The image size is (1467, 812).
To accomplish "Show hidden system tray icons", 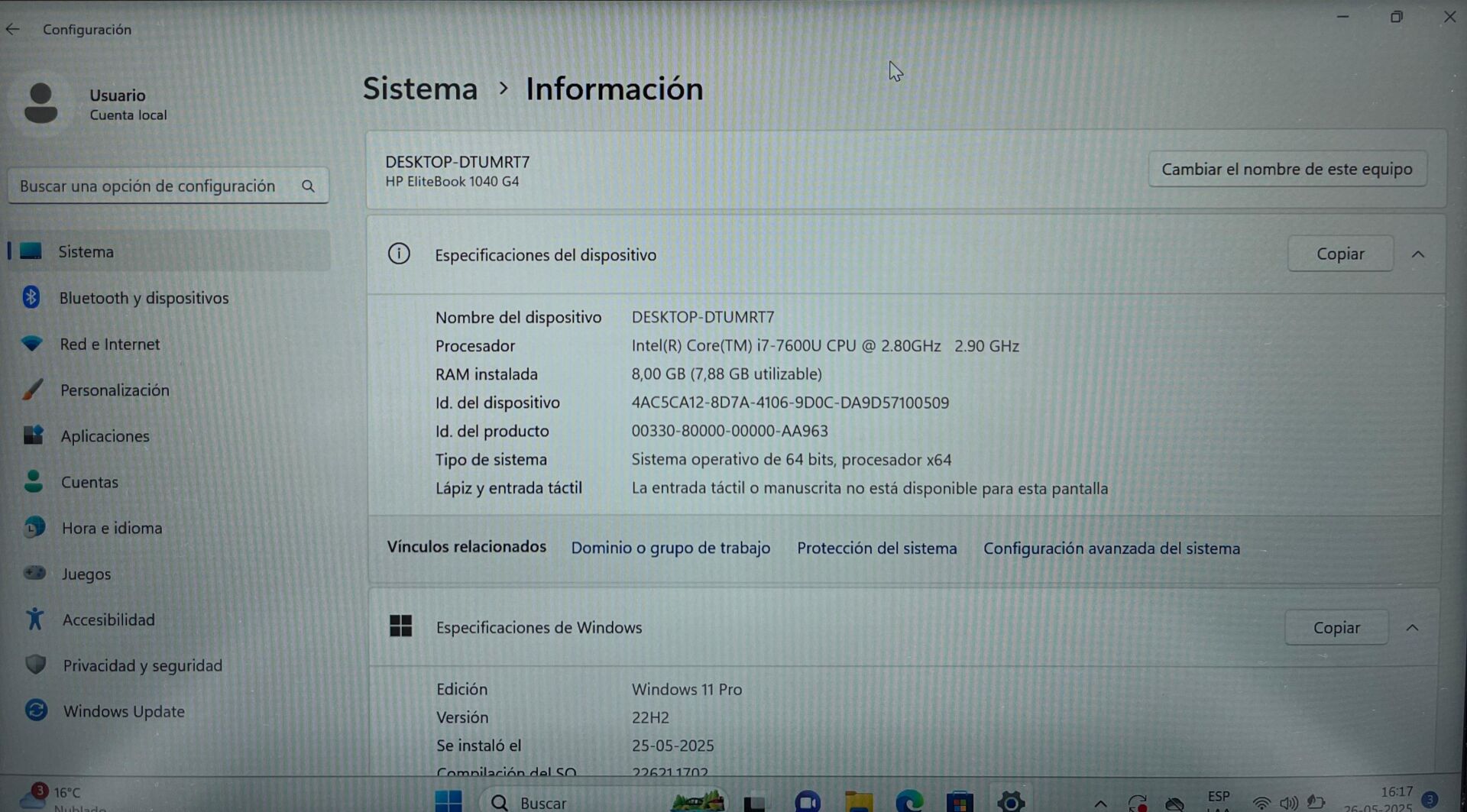I will tap(1100, 803).
